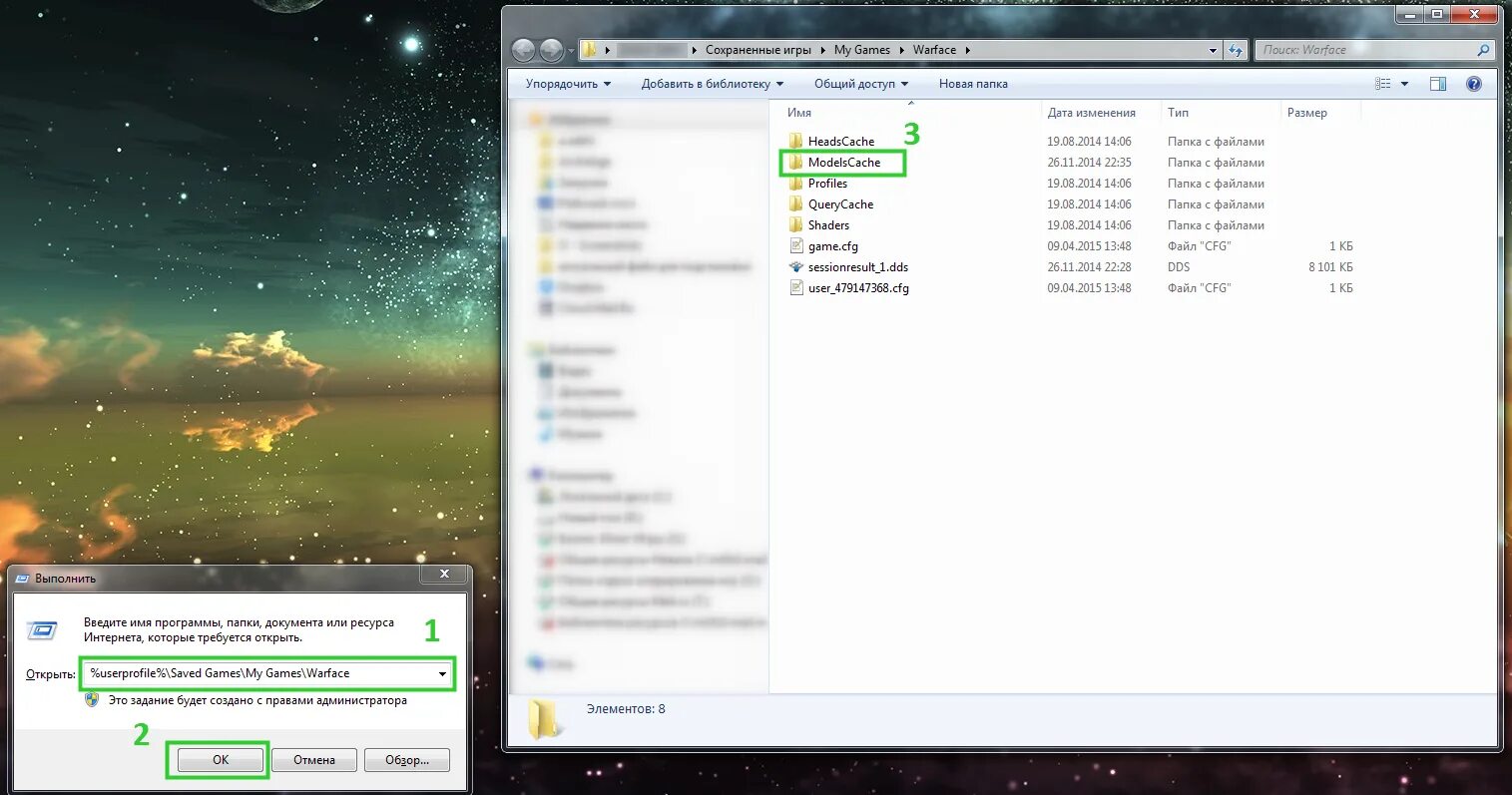The width and height of the screenshot is (1512, 795).
Task: Click the Run dialog title bar icon
Action: [22, 579]
